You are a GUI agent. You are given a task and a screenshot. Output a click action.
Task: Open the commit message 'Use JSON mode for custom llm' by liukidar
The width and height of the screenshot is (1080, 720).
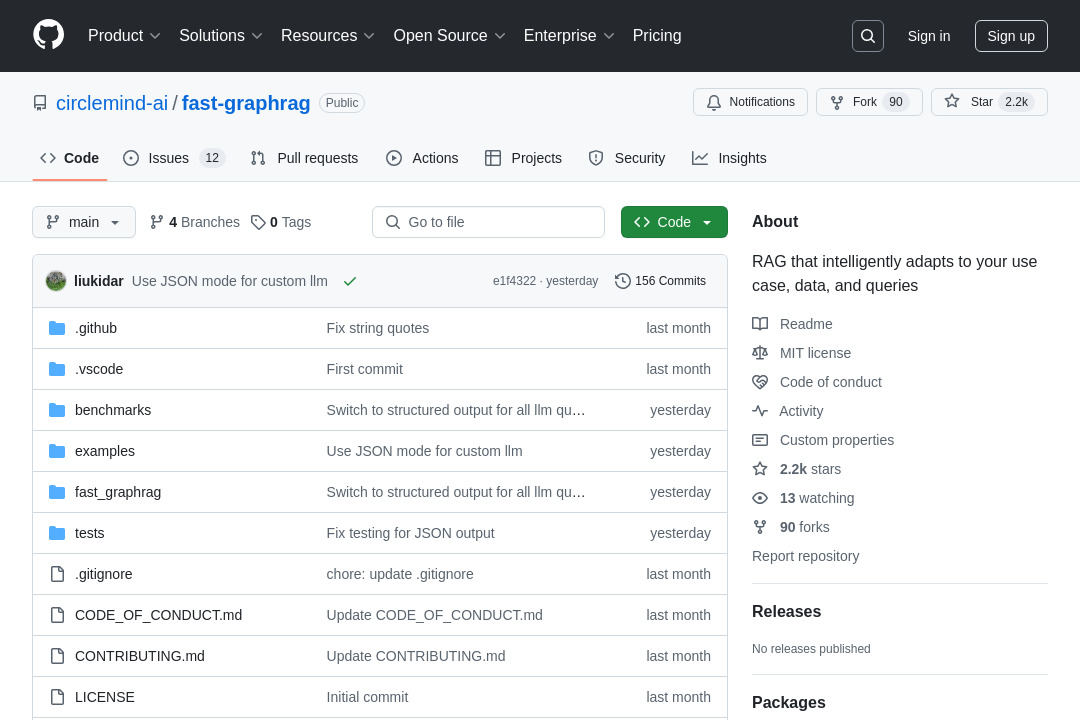229,281
